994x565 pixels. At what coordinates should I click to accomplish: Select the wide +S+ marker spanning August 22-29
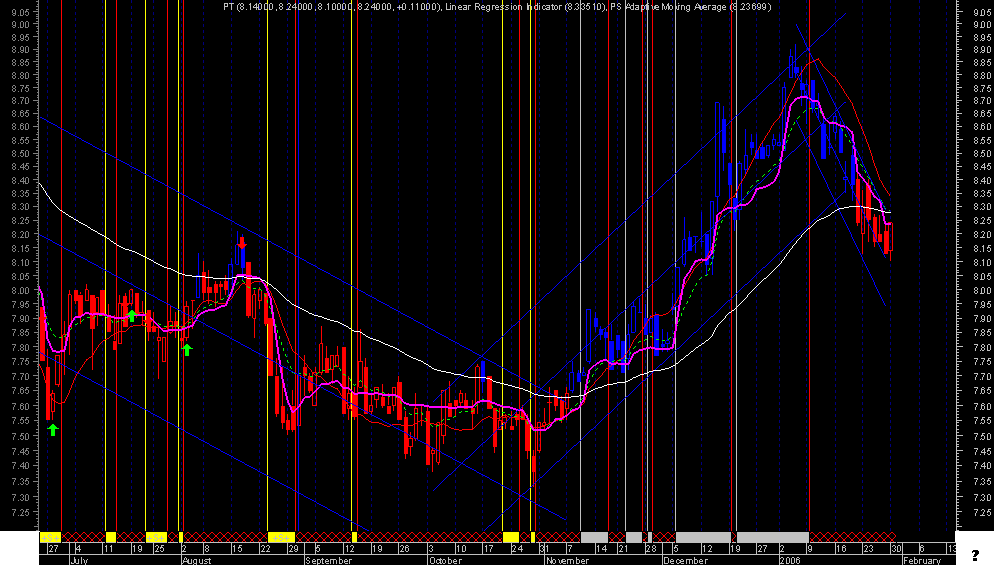pyautogui.click(x=281, y=537)
